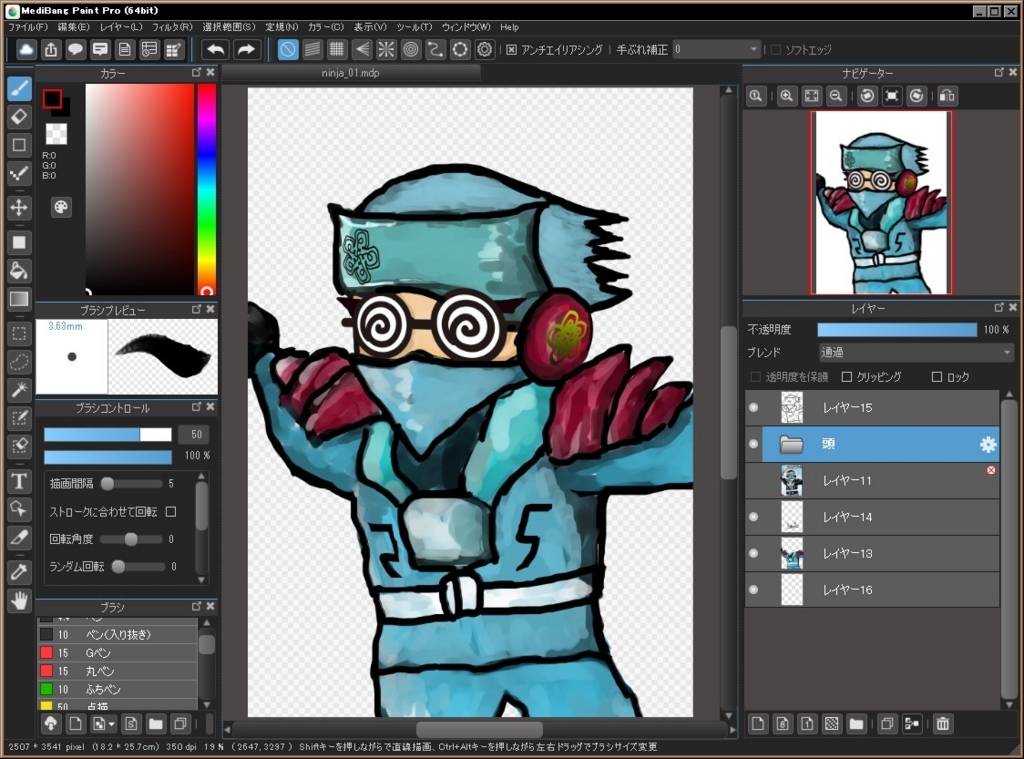This screenshot has width=1024, height=759.
Task: Undock the ブラシプレビュー panel
Action: click(197, 309)
